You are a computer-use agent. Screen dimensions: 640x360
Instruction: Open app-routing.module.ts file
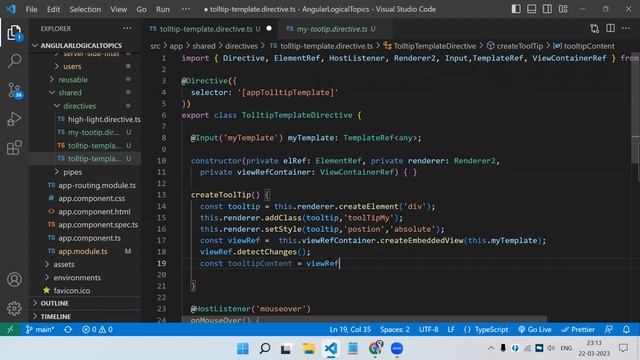coord(97,185)
